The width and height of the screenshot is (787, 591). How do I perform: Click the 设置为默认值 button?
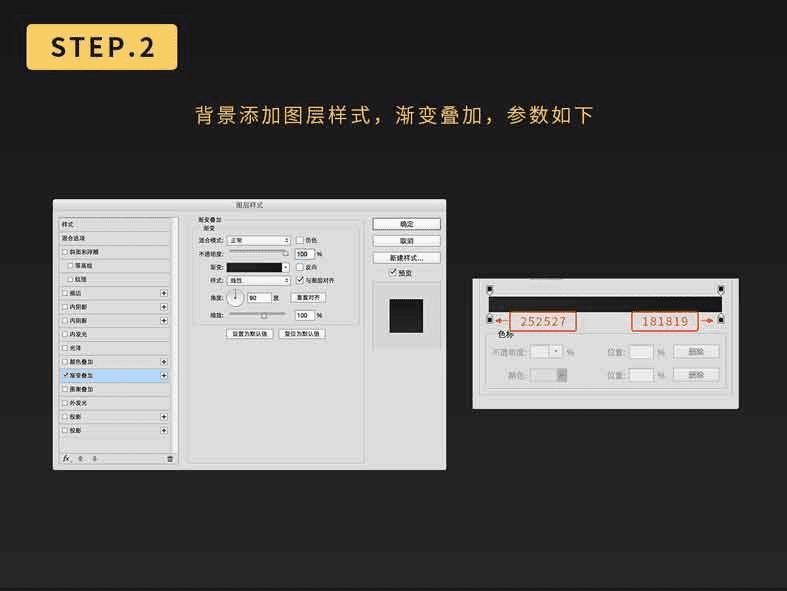tap(249, 334)
